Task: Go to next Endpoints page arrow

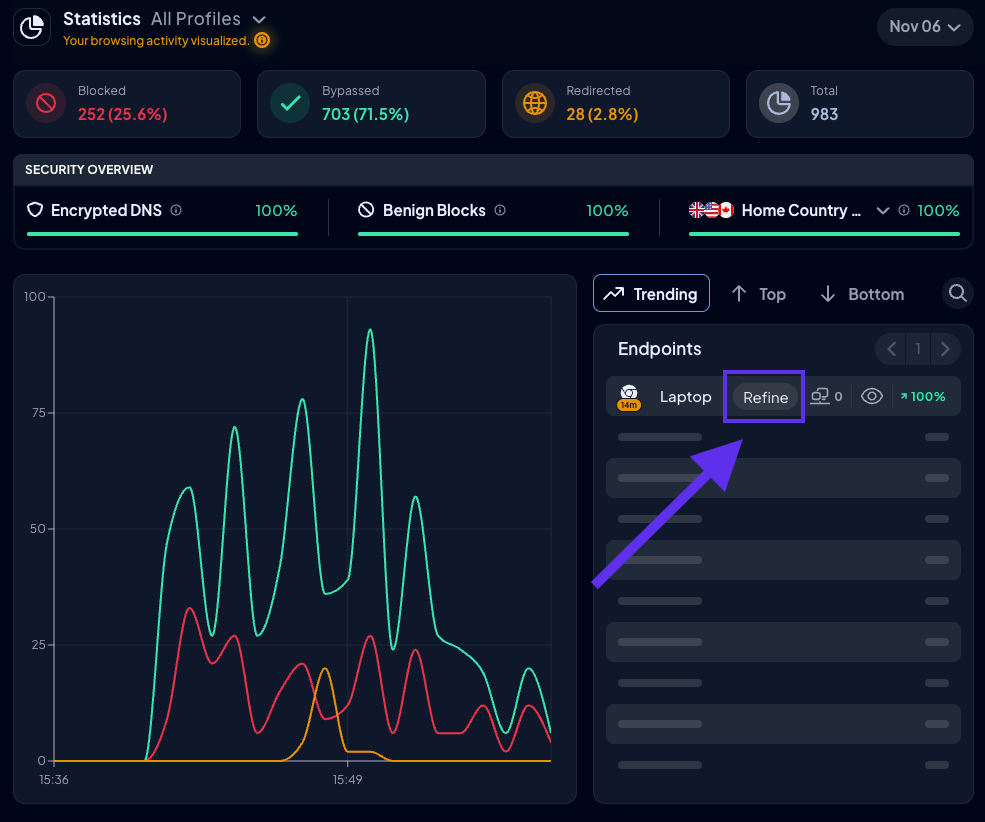Action: coord(945,349)
